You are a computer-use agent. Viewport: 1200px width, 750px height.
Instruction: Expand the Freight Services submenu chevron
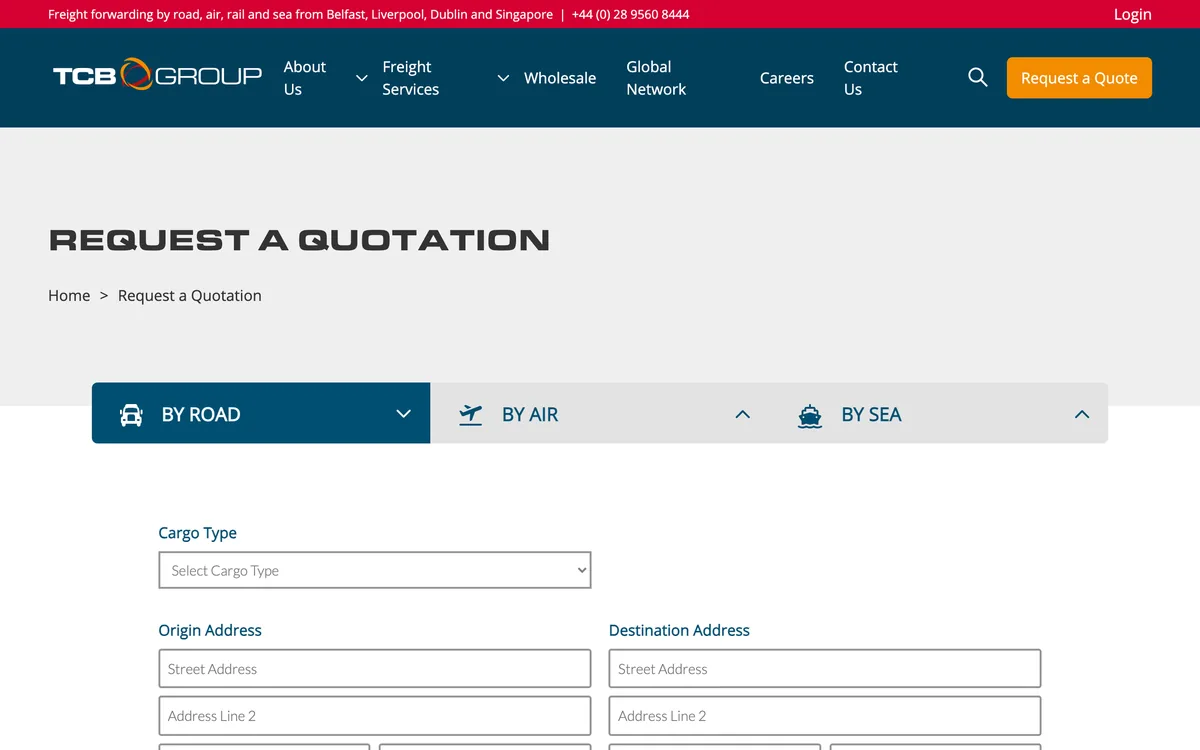pyautogui.click(x=503, y=78)
